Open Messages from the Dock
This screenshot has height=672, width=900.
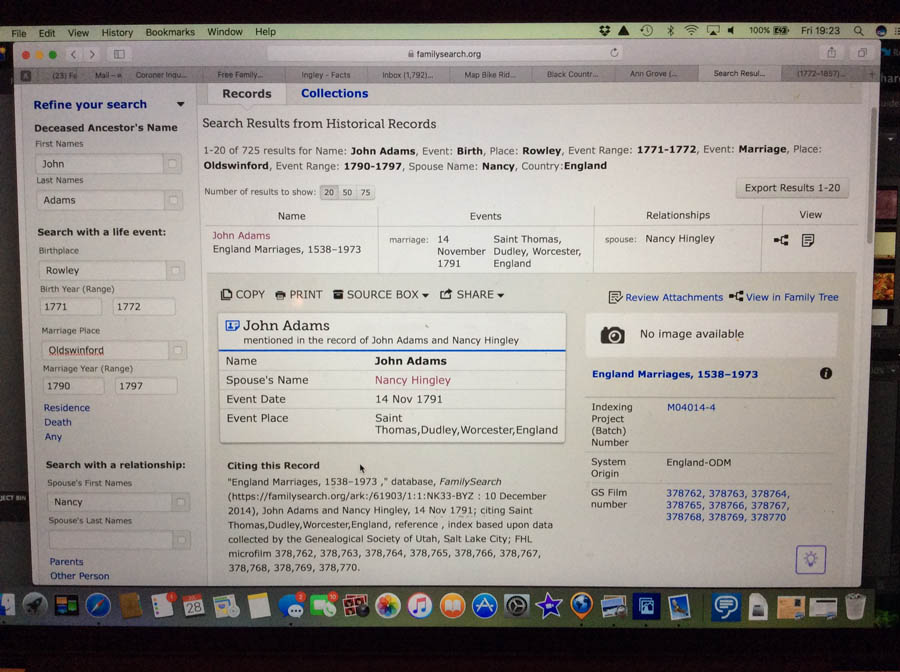(292, 606)
